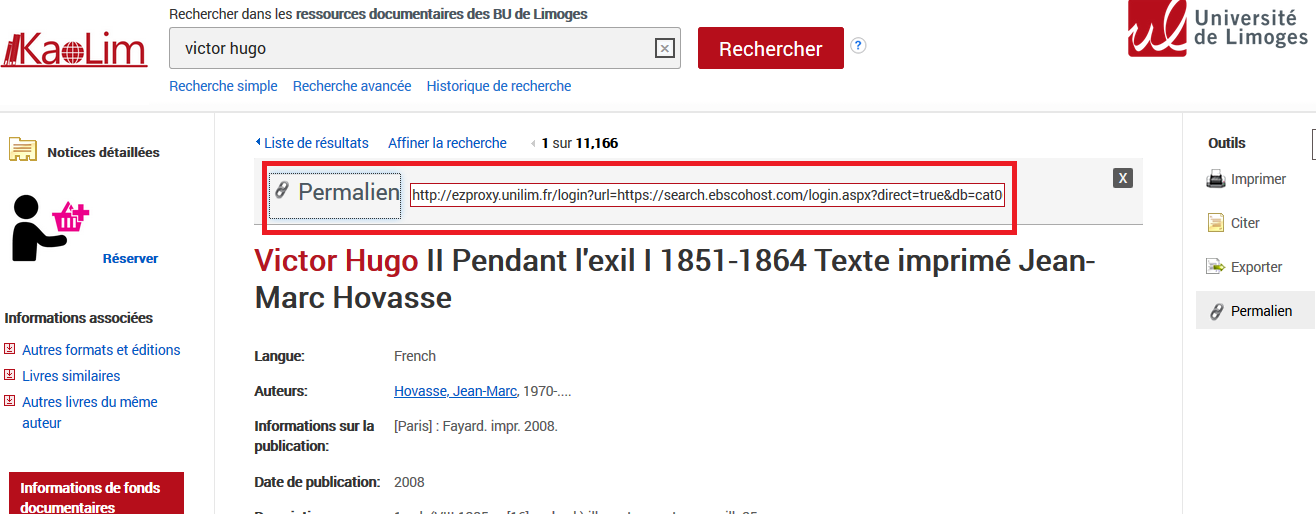
Task: Open Recherche avancée
Action: click(x=352, y=86)
